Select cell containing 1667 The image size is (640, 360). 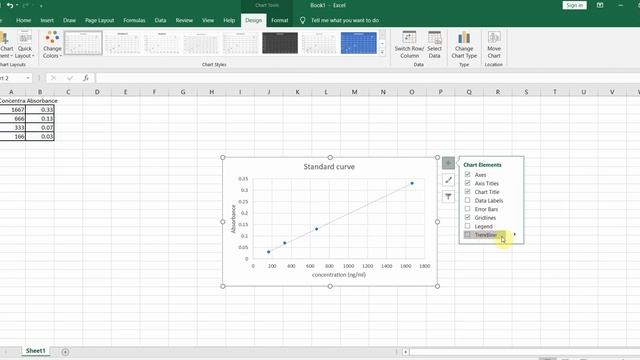click(x=13, y=109)
